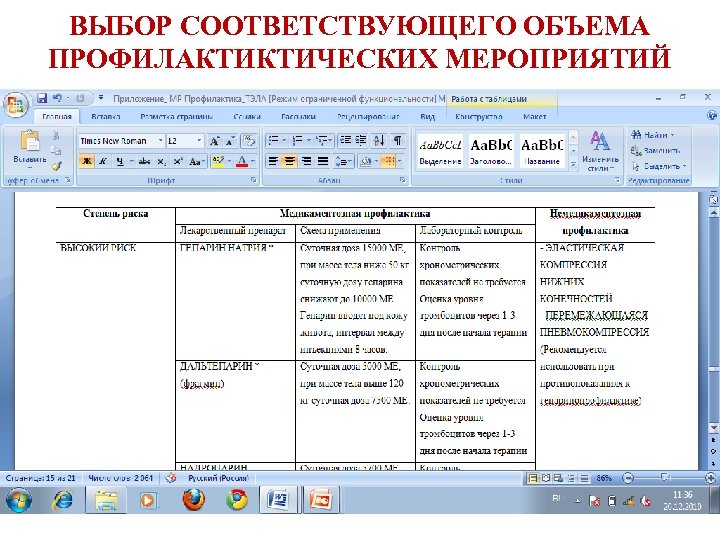
Task: Open Customize Quick Access Toolbar arrow
Action: 101,98
